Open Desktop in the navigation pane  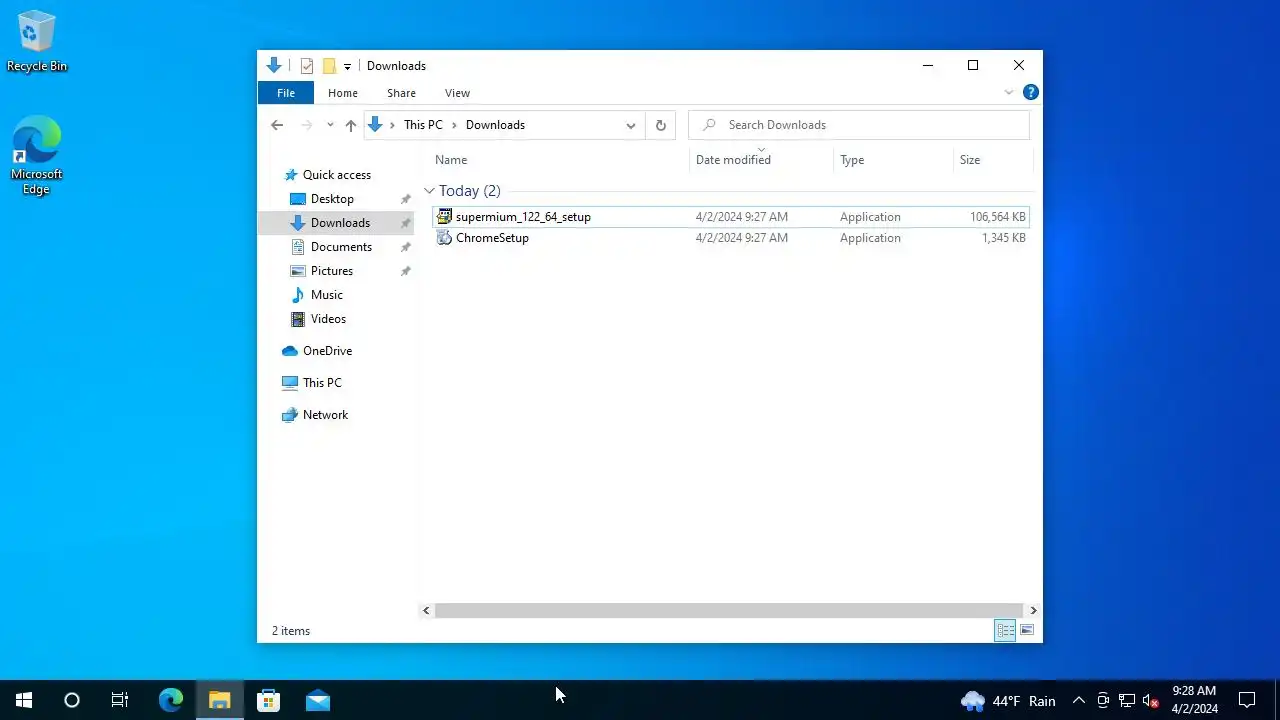tap(332, 199)
